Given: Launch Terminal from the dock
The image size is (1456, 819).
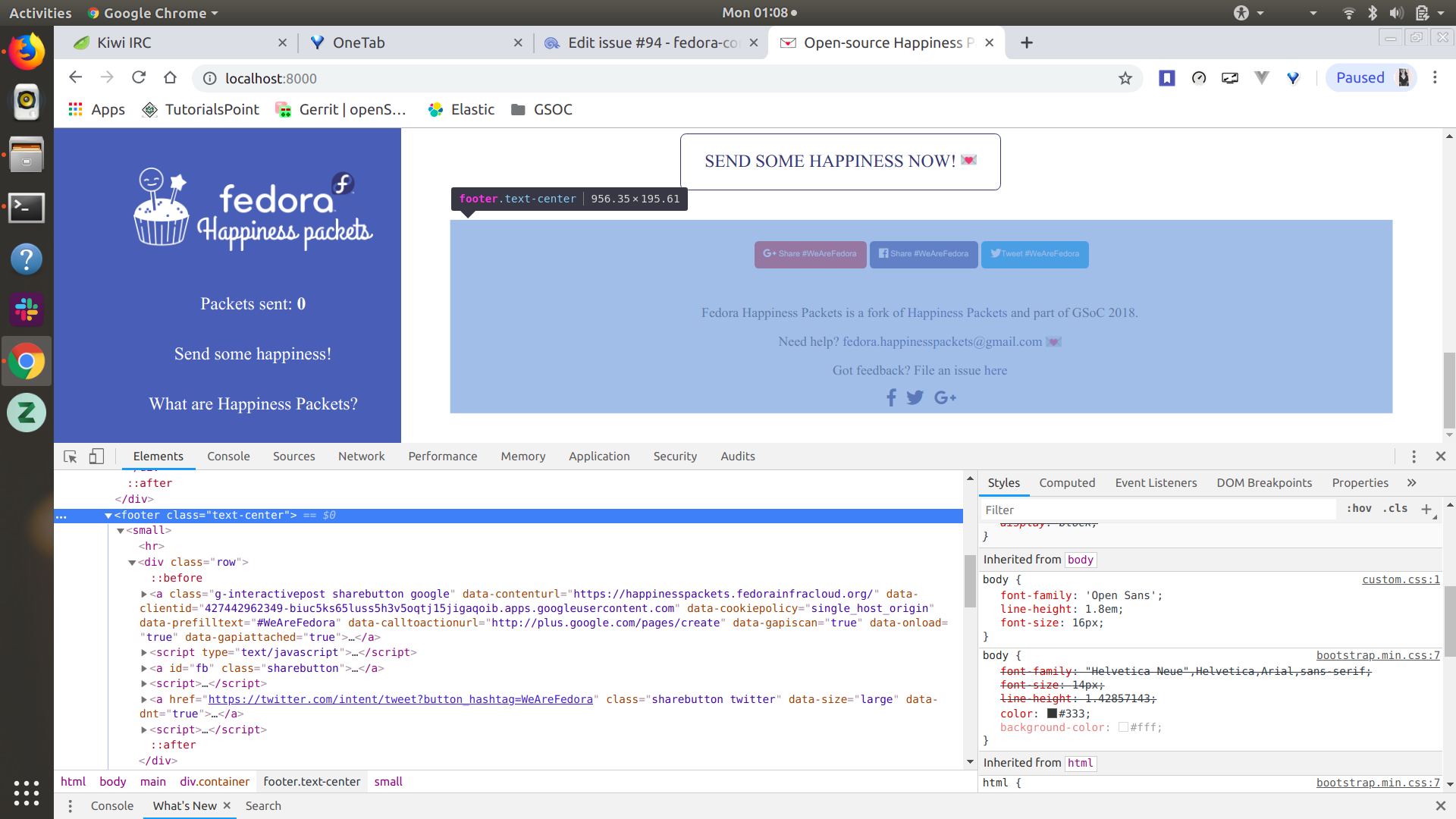Looking at the screenshot, I should tap(27, 207).
